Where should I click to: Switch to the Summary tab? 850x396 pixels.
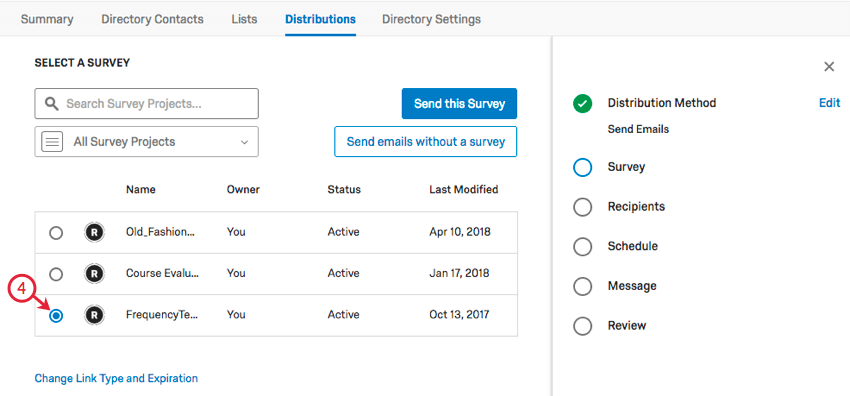(x=47, y=20)
